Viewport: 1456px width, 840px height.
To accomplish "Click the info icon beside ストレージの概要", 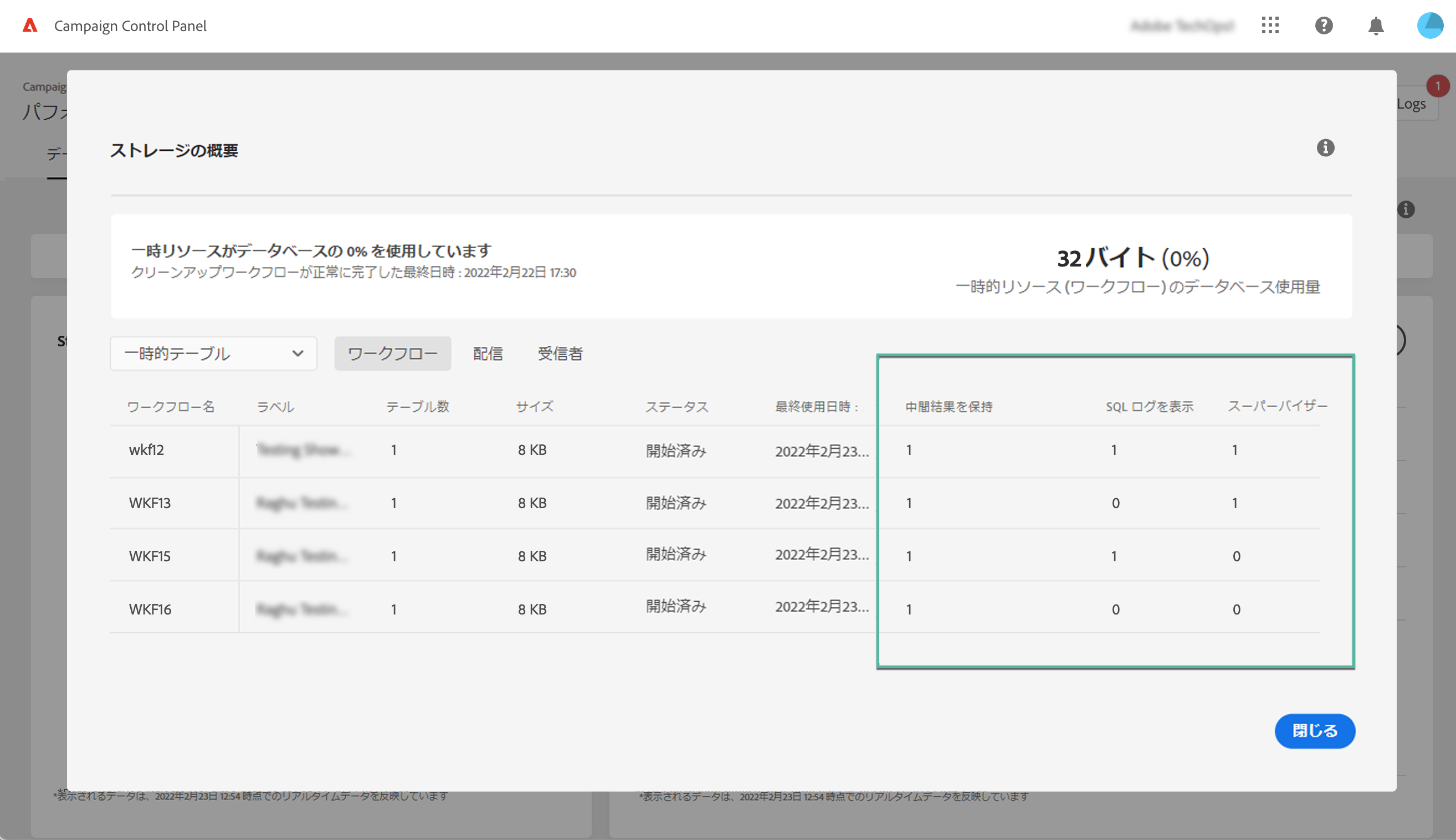I will coord(1325,148).
